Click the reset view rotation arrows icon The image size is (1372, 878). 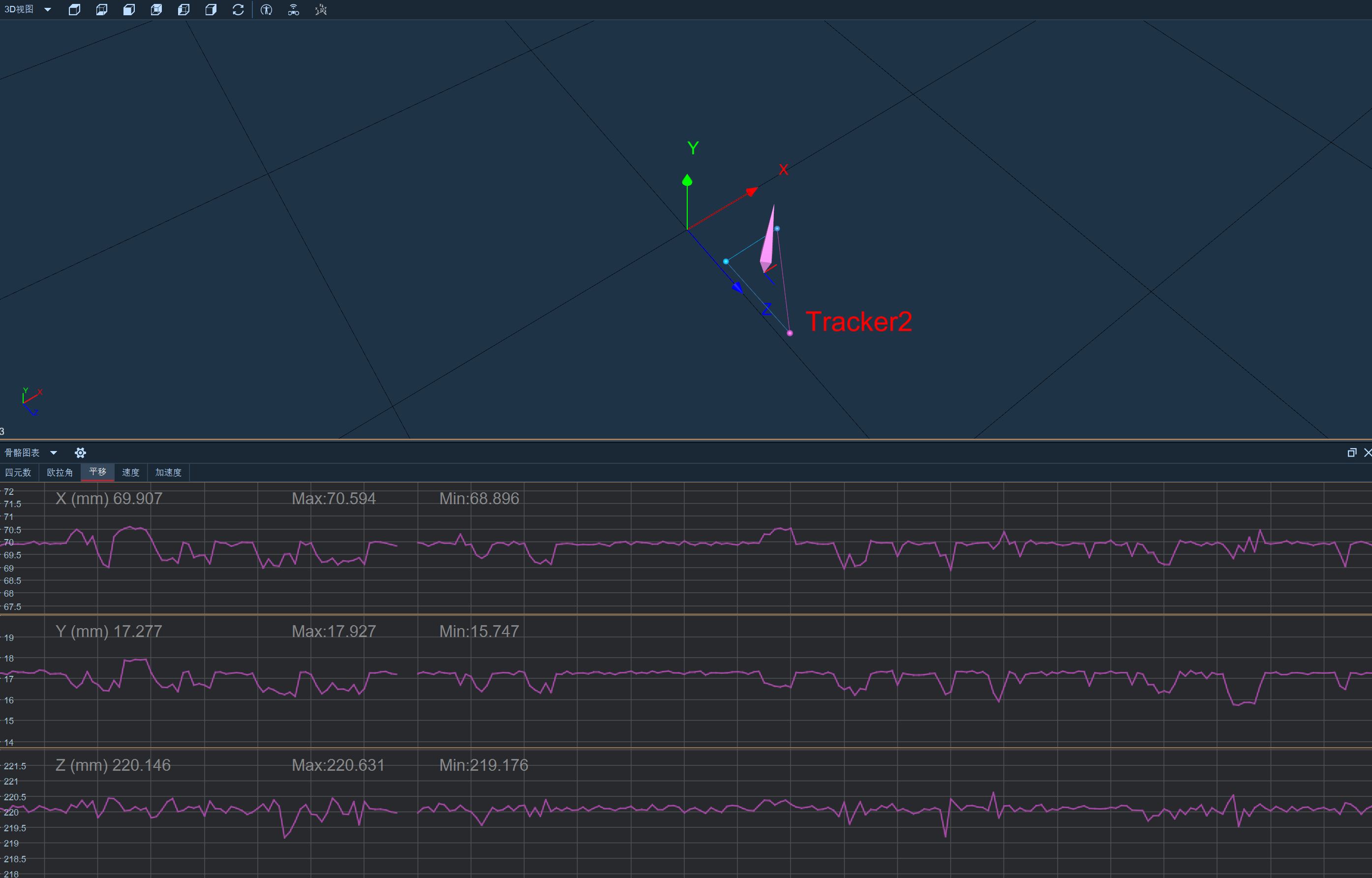239,10
